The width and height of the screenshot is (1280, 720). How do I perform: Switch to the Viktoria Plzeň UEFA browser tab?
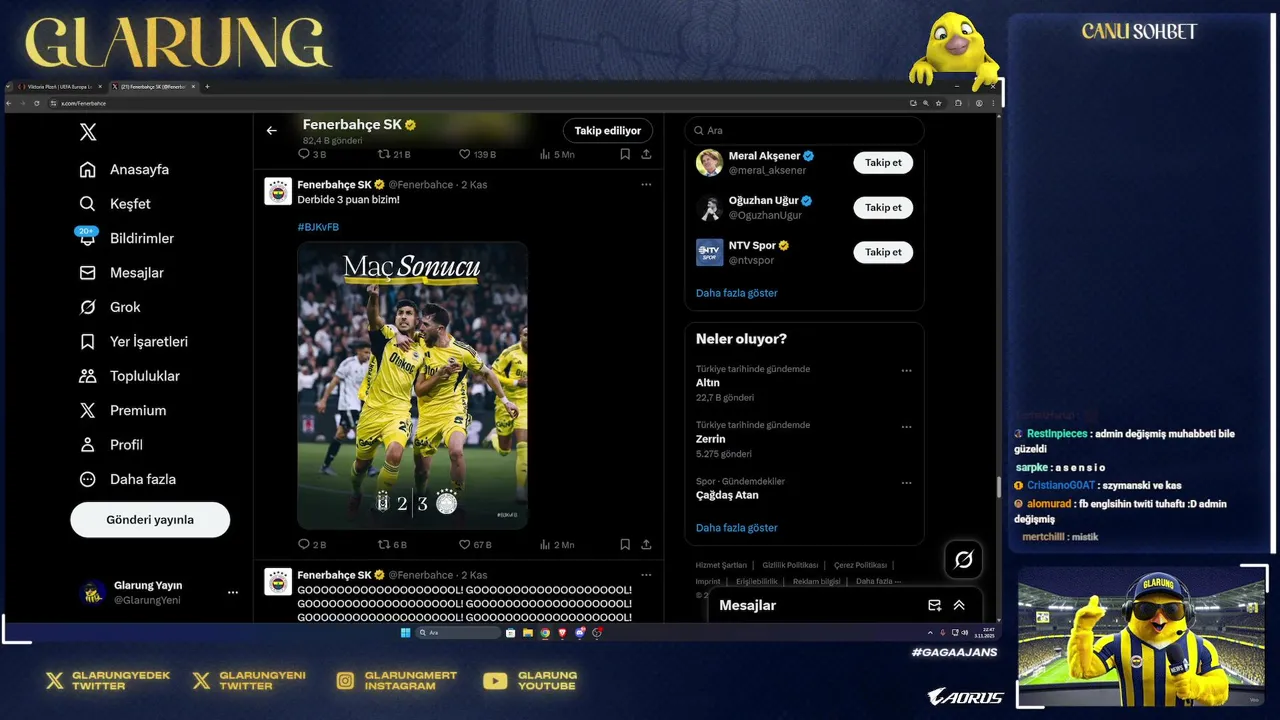[x=60, y=87]
